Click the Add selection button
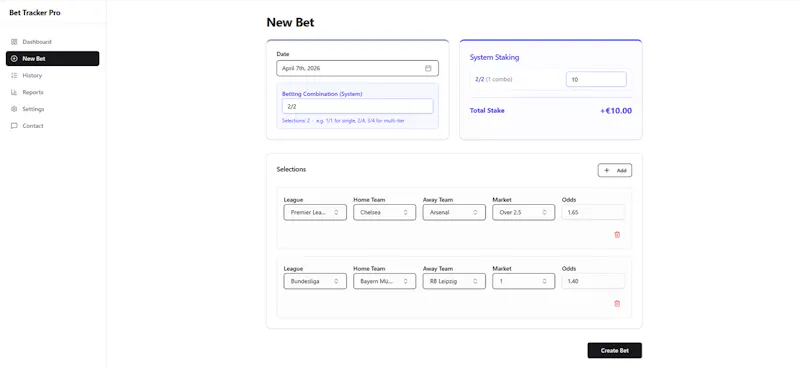This screenshot has width=800, height=367. coord(615,170)
